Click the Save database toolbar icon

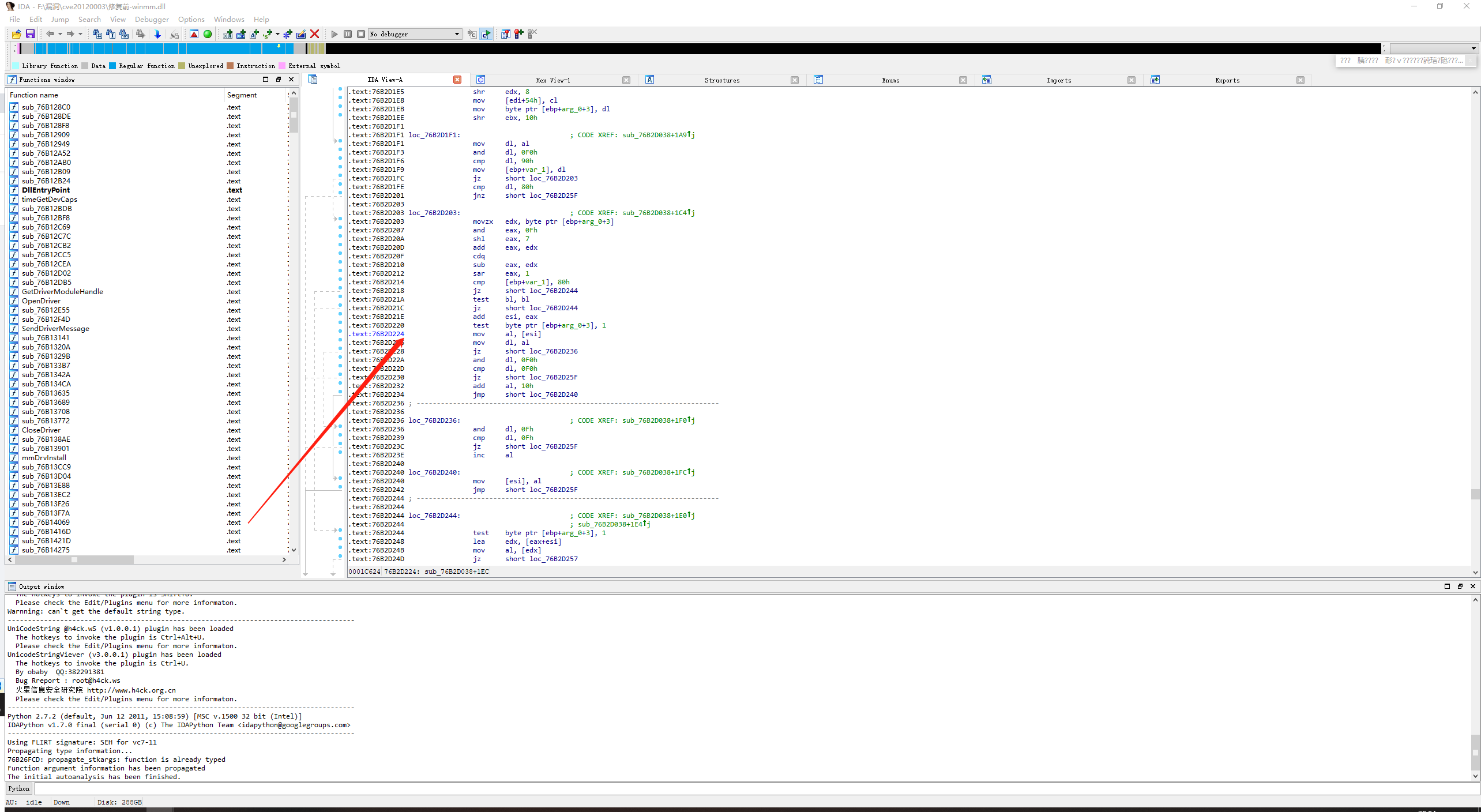pyautogui.click(x=31, y=34)
